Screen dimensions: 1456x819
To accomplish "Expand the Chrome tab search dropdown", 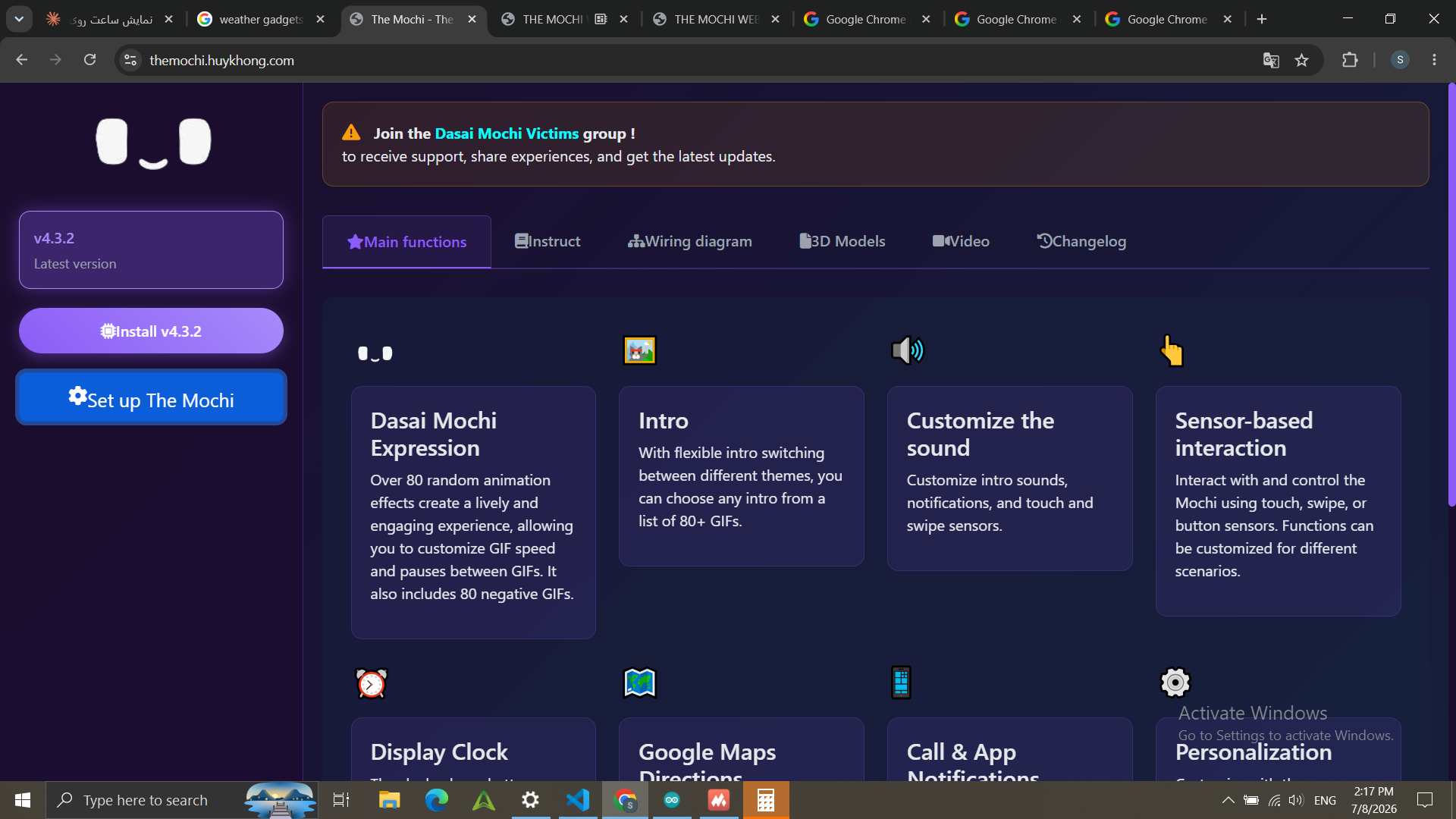I will click(19, 19).
